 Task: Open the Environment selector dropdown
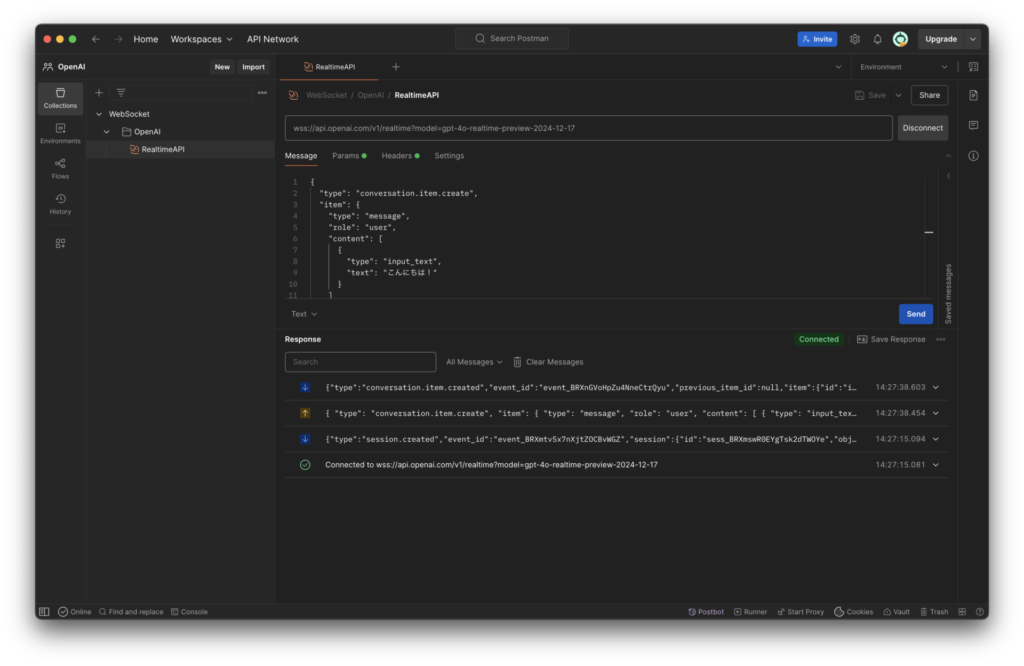[x=904, y=67]
